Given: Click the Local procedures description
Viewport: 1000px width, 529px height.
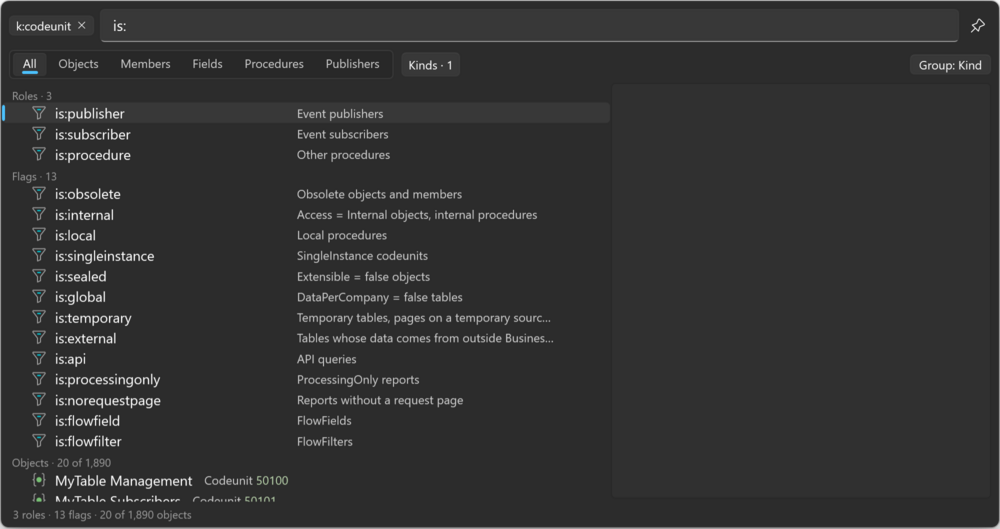Looking at the screenshot, I should [x=342, y=235].
